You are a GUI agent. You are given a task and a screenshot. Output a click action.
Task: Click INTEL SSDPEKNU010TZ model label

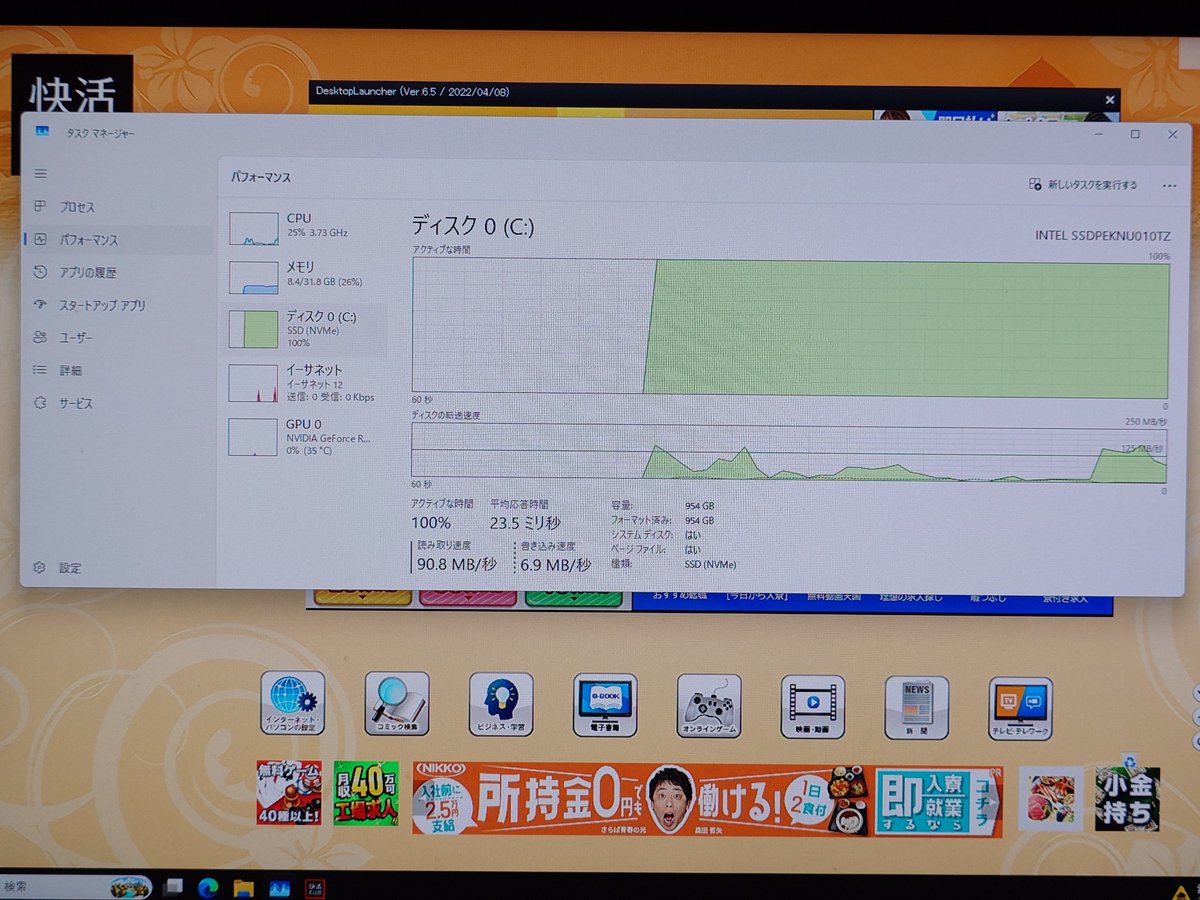[1102, 236]
